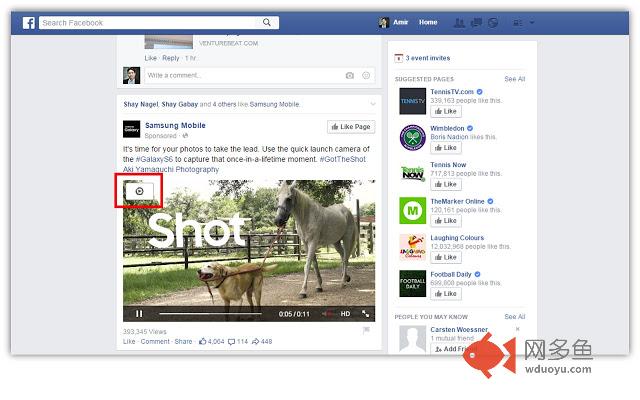
Task: Like the comment above
Action: pyautogui.click(x=151, y=58)
